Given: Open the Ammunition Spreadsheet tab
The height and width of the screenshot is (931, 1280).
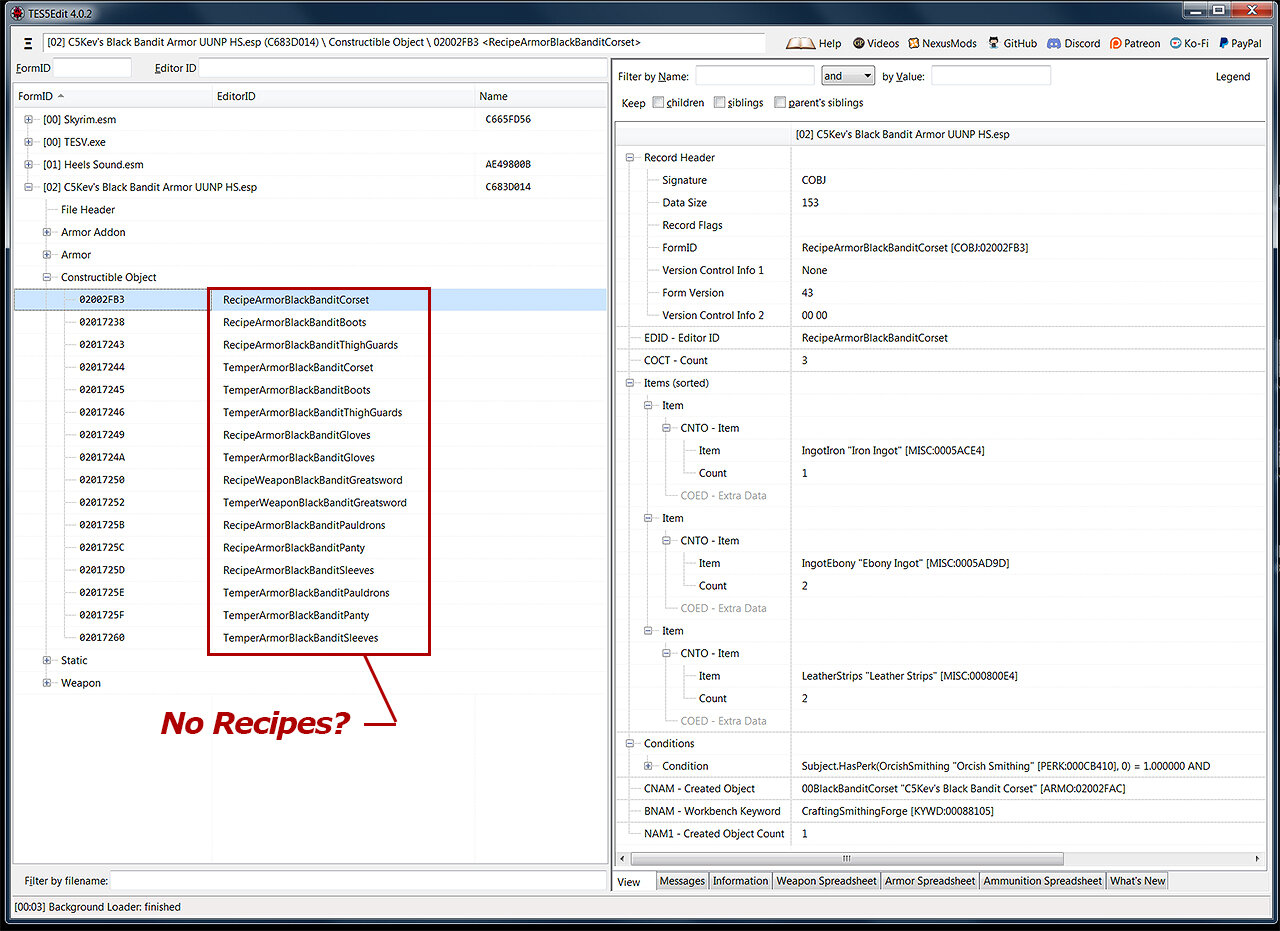Looking at the screenshot, I should click(1043, 881).
